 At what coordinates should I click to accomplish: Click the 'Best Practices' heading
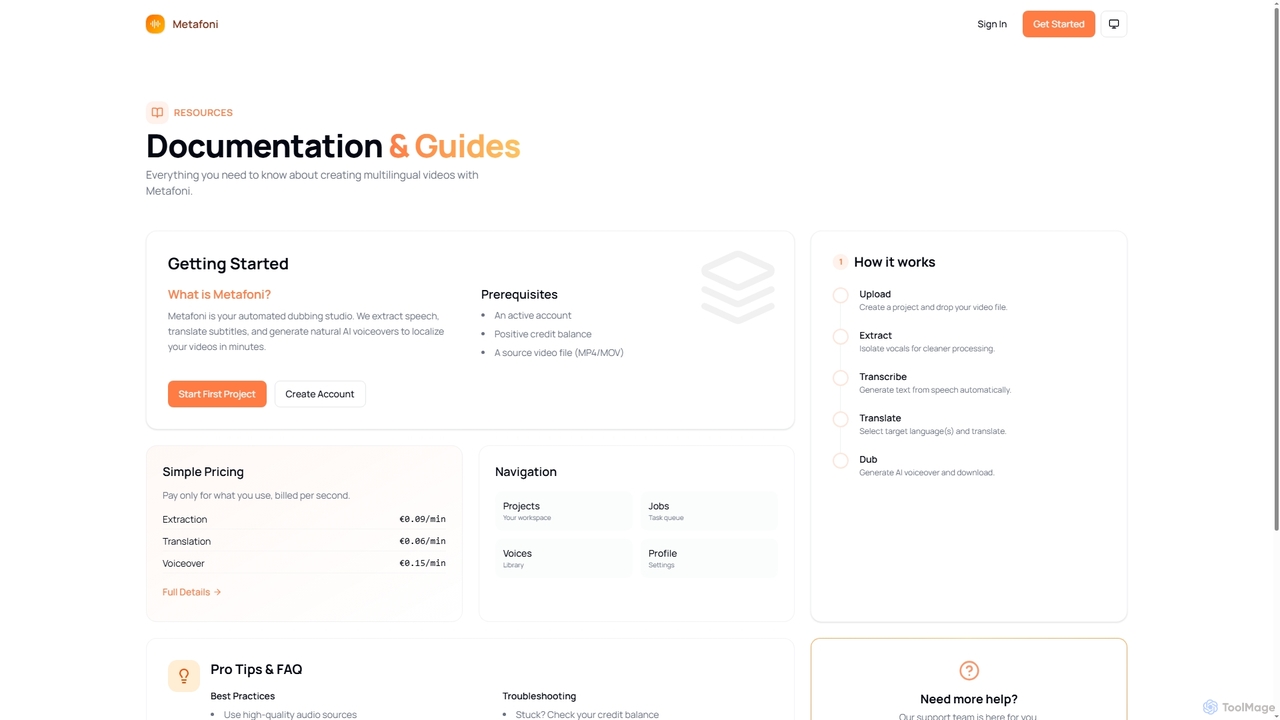click(242, 696)
